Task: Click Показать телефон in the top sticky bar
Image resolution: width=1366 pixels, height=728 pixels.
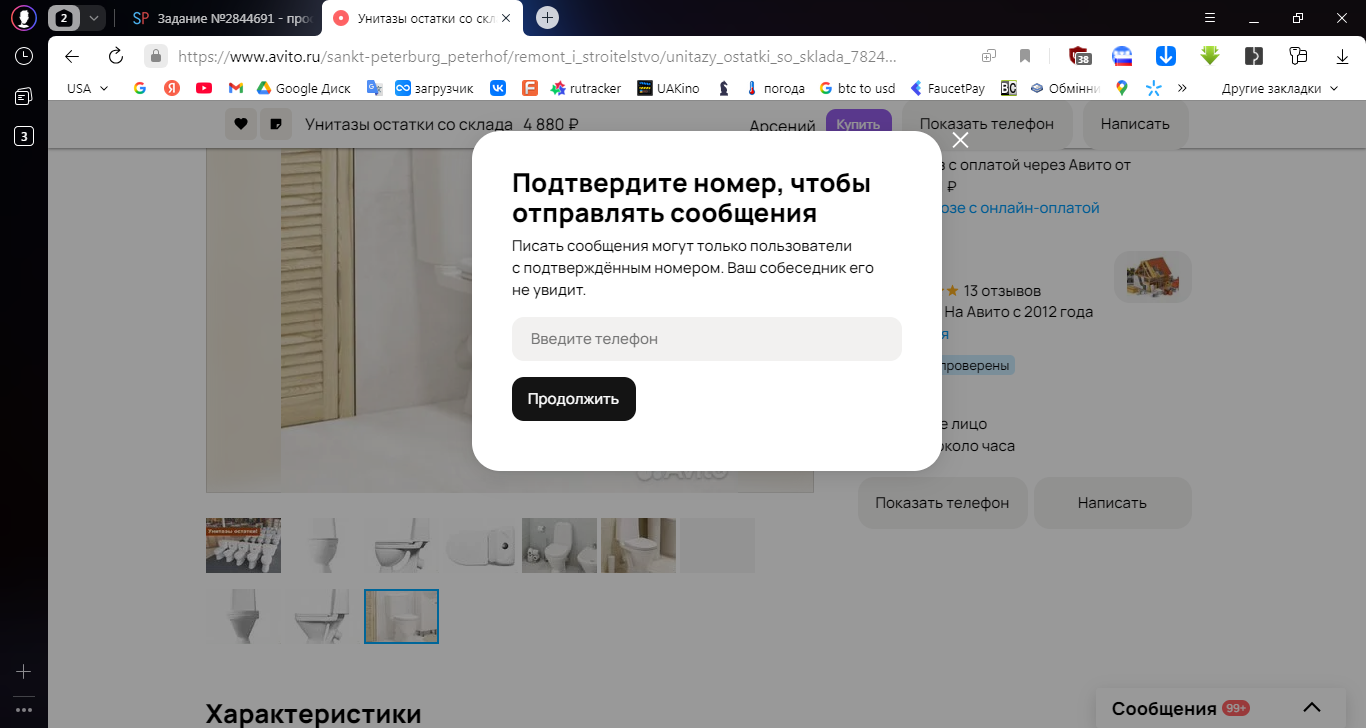Action: click(987, 125)
